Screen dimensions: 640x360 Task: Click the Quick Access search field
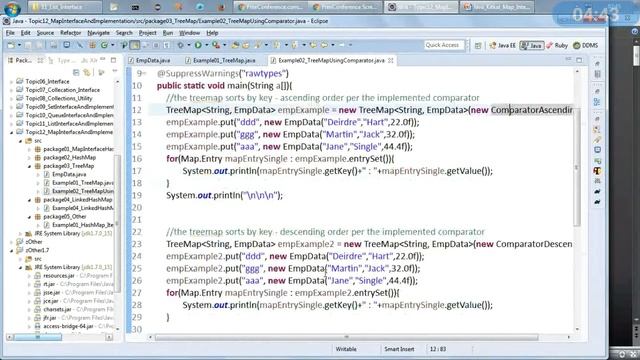click(x=444, y=45)
